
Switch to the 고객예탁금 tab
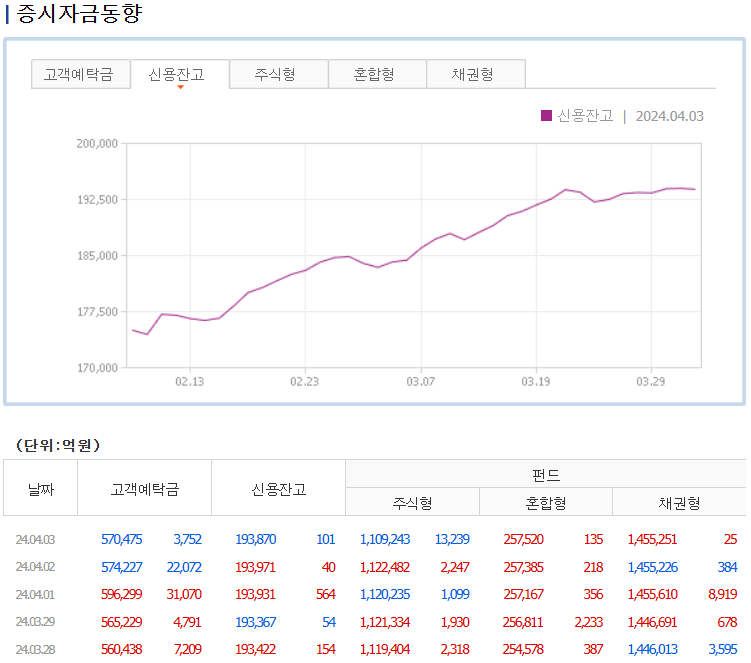pos(80,74)
